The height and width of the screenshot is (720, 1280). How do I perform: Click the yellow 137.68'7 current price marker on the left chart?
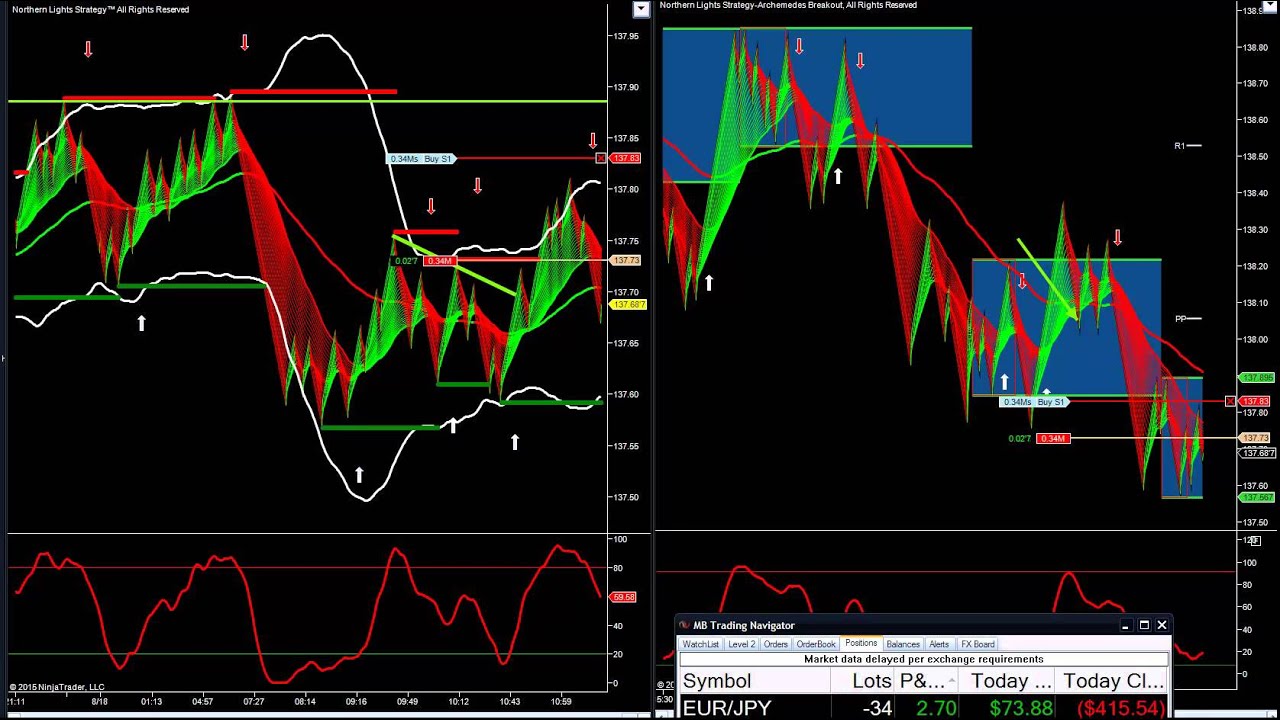pos(629,304)
